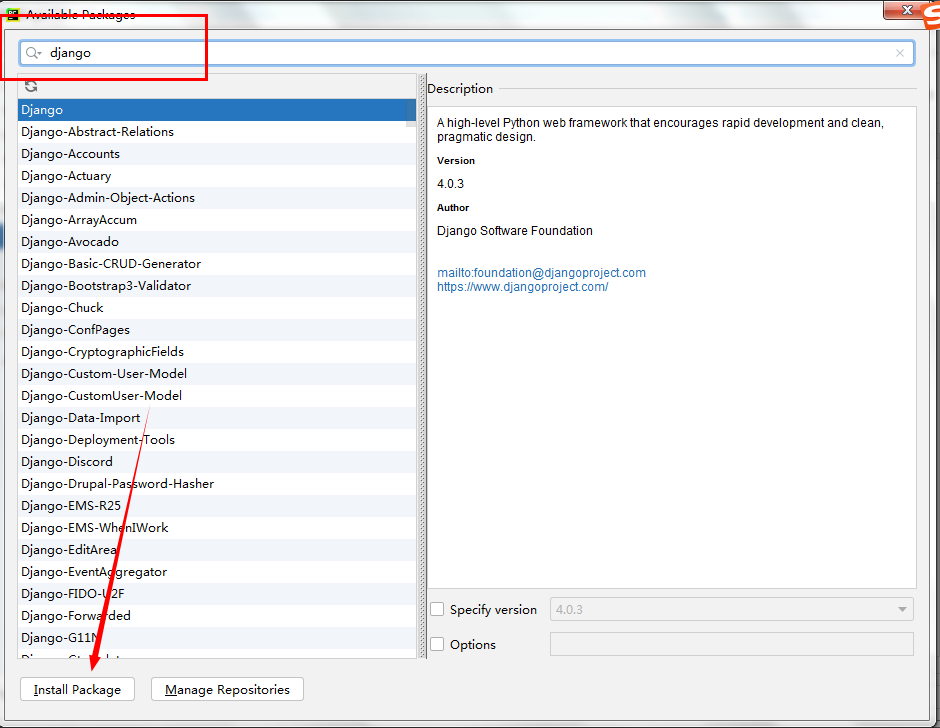The height and width of the screenshot is (728, 940).
Task: Select Django-CustomUser-Model in the list
Action: click(216, 396)
